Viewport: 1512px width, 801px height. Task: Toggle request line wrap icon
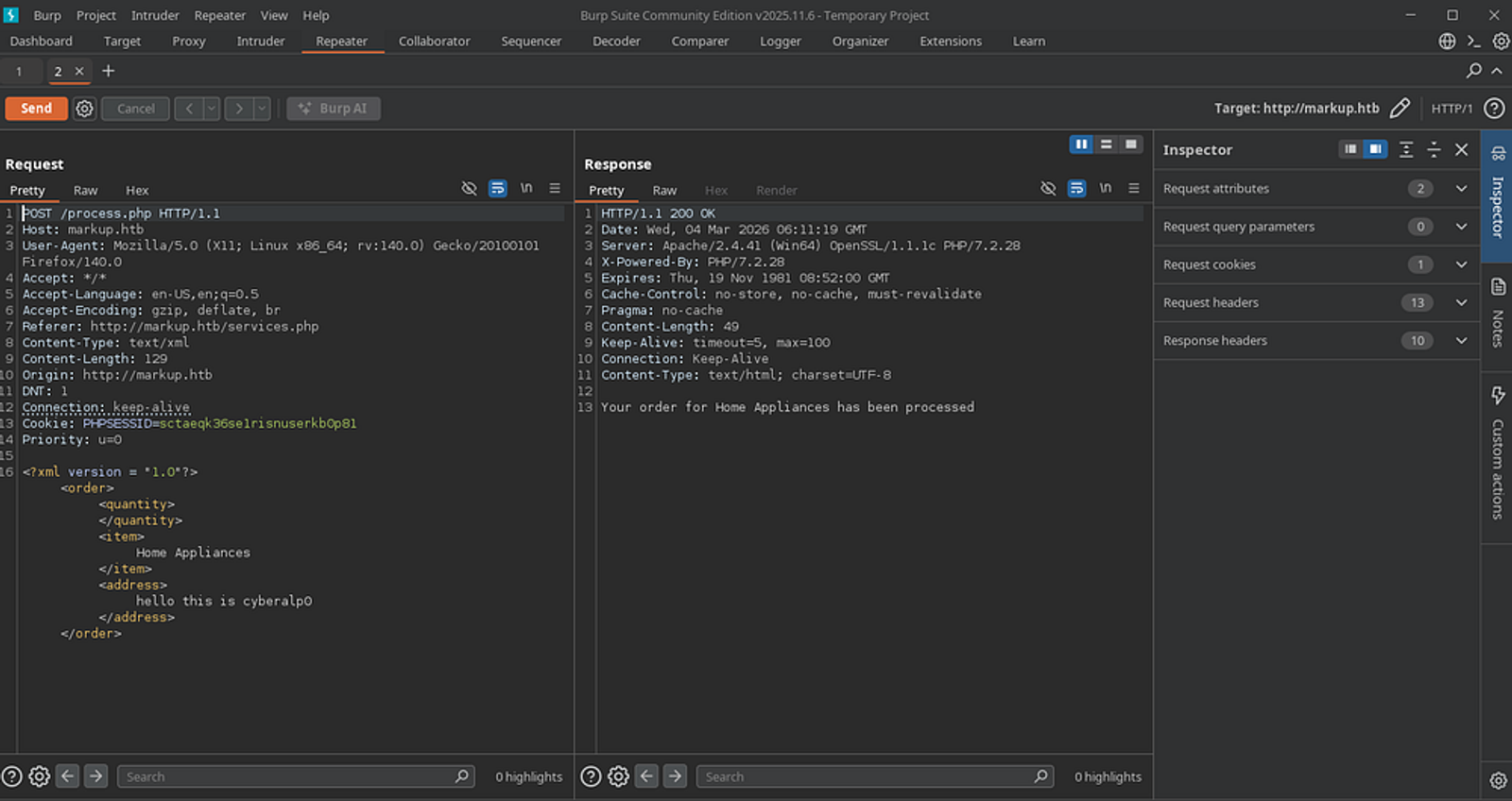(497, 188)
